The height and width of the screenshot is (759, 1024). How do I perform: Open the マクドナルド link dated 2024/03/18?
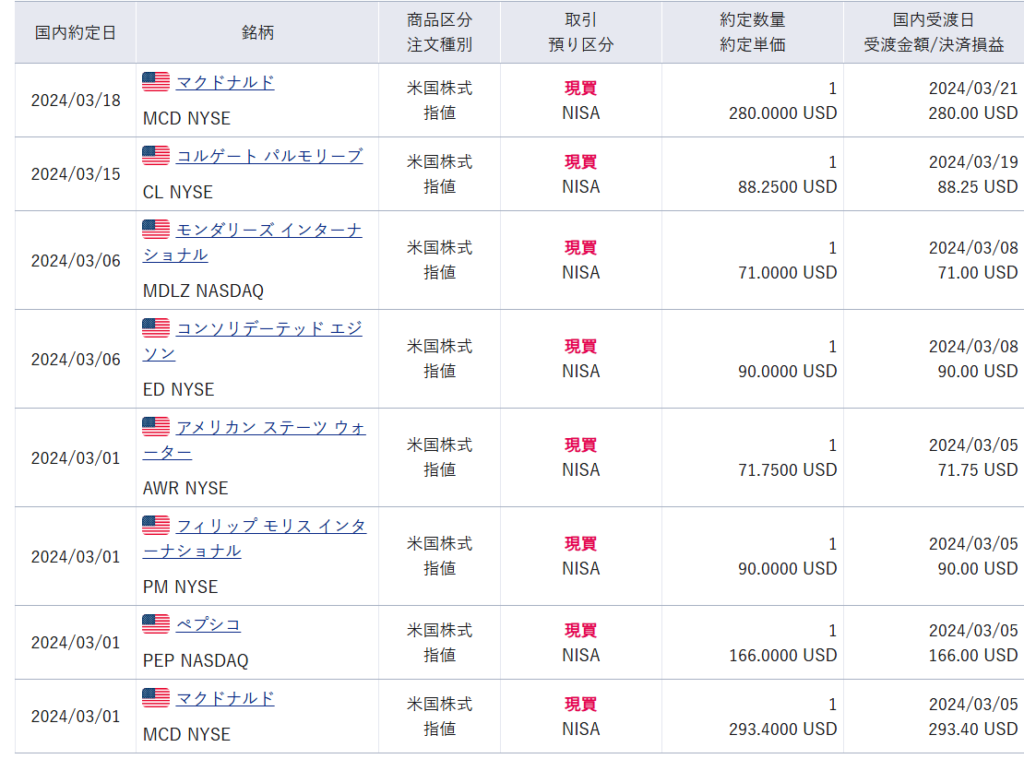[x=225, y=83]
